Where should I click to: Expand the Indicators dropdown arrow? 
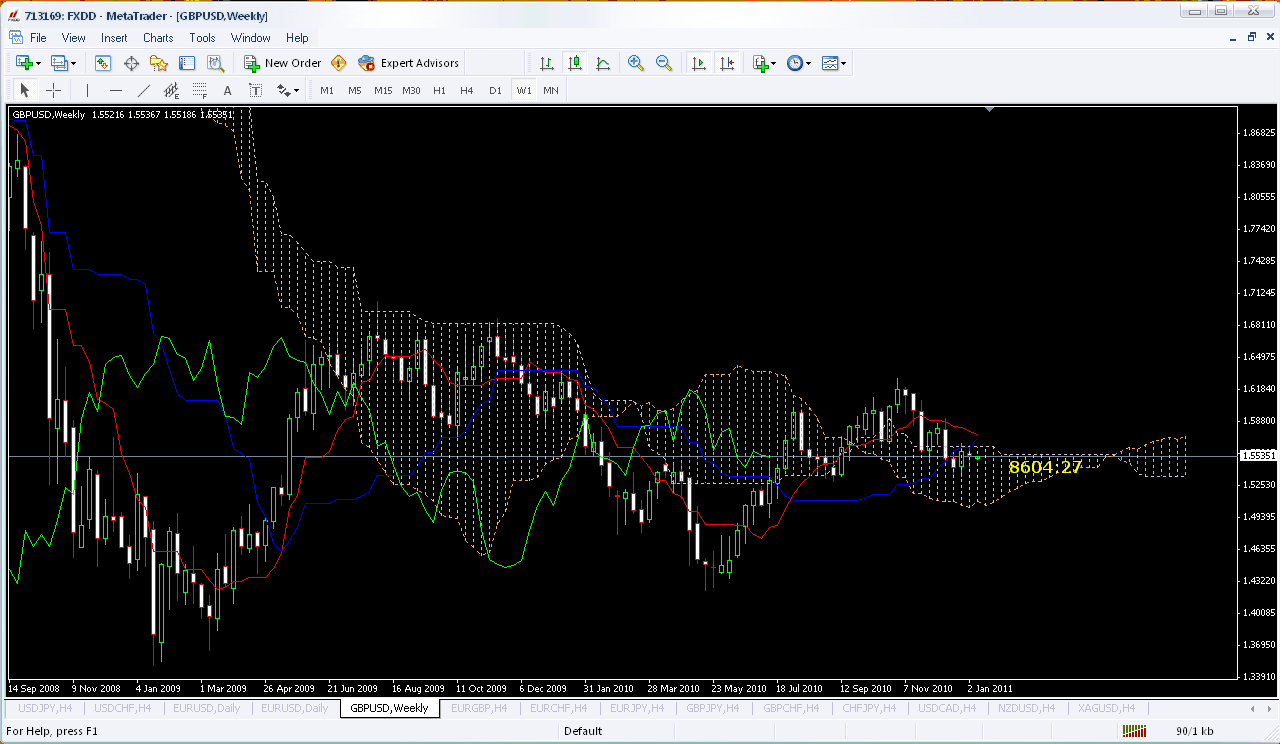point(774,63)
